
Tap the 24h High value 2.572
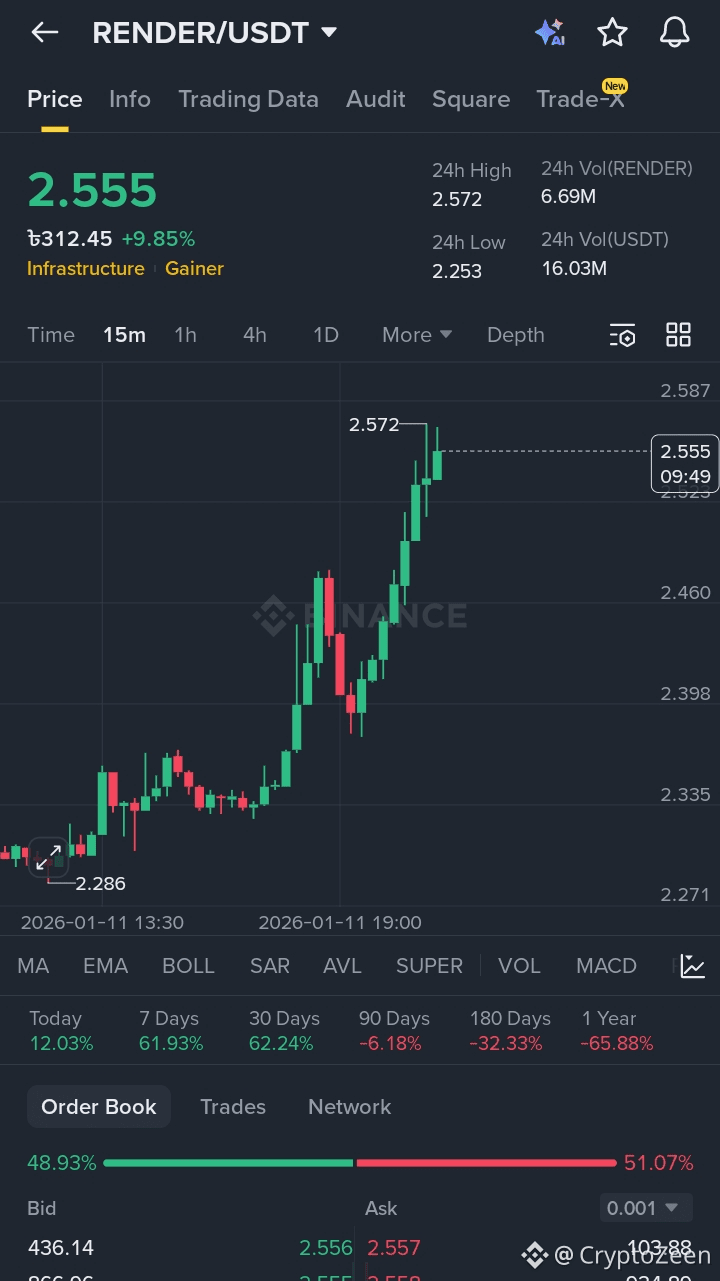pos(457,199)
